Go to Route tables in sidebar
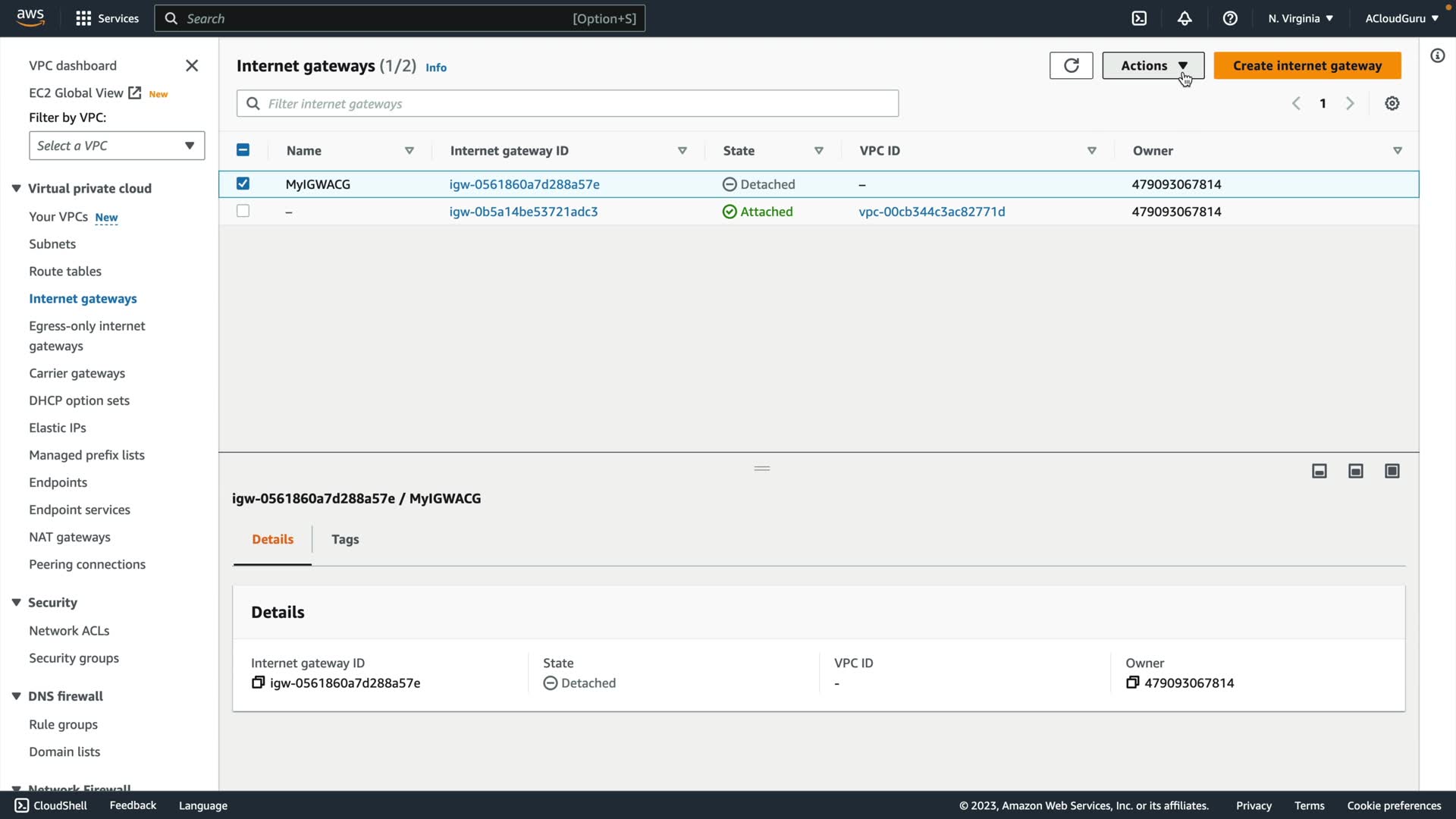Screen dimensions: 1456x819 [x=65, y=271]
